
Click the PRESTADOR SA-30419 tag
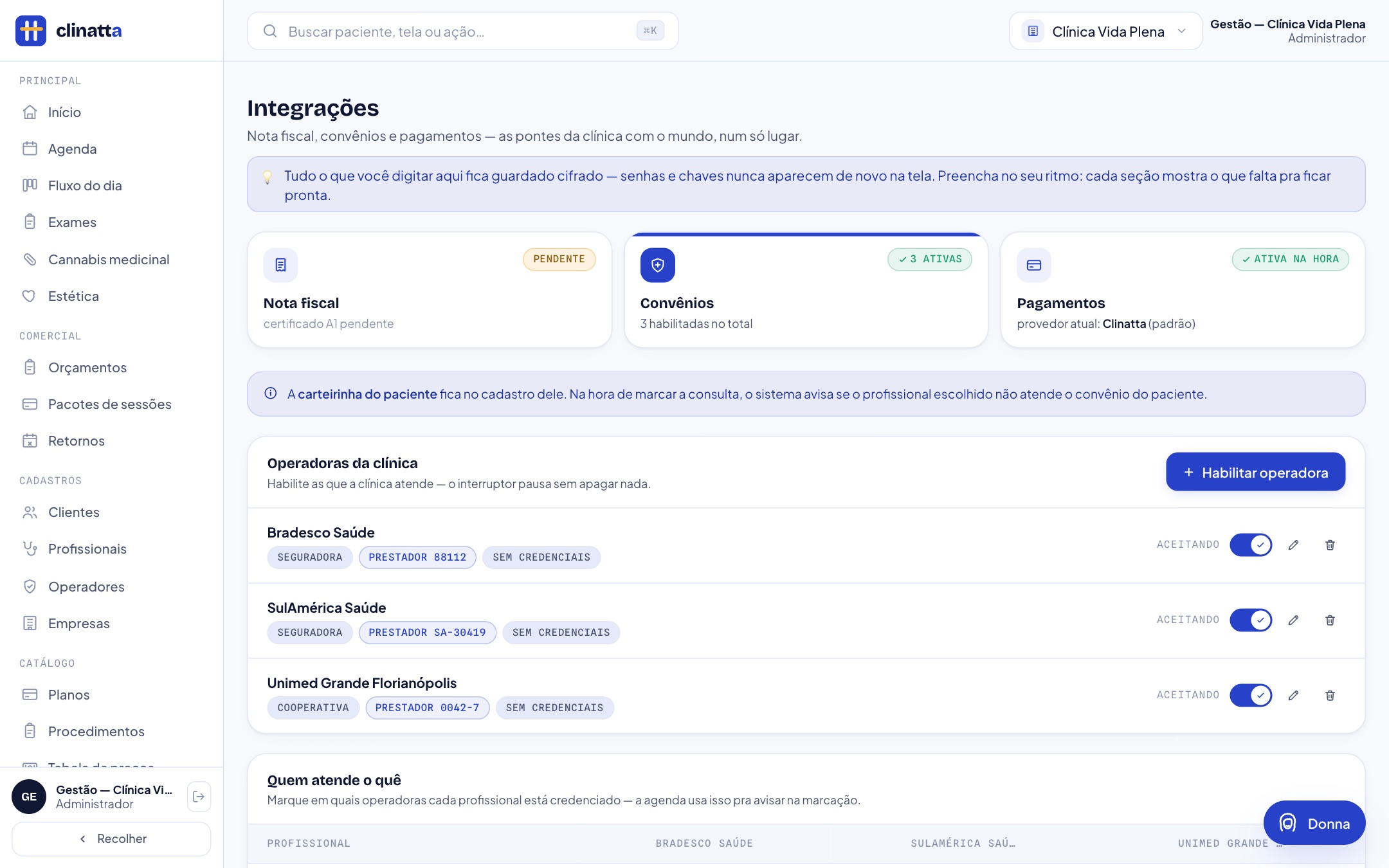(427, 633)
